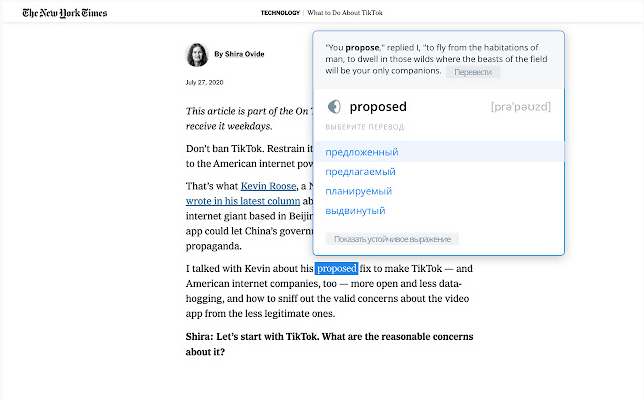Open the Technology section link
Screen dimensions: 644x400
click(280, 13)
